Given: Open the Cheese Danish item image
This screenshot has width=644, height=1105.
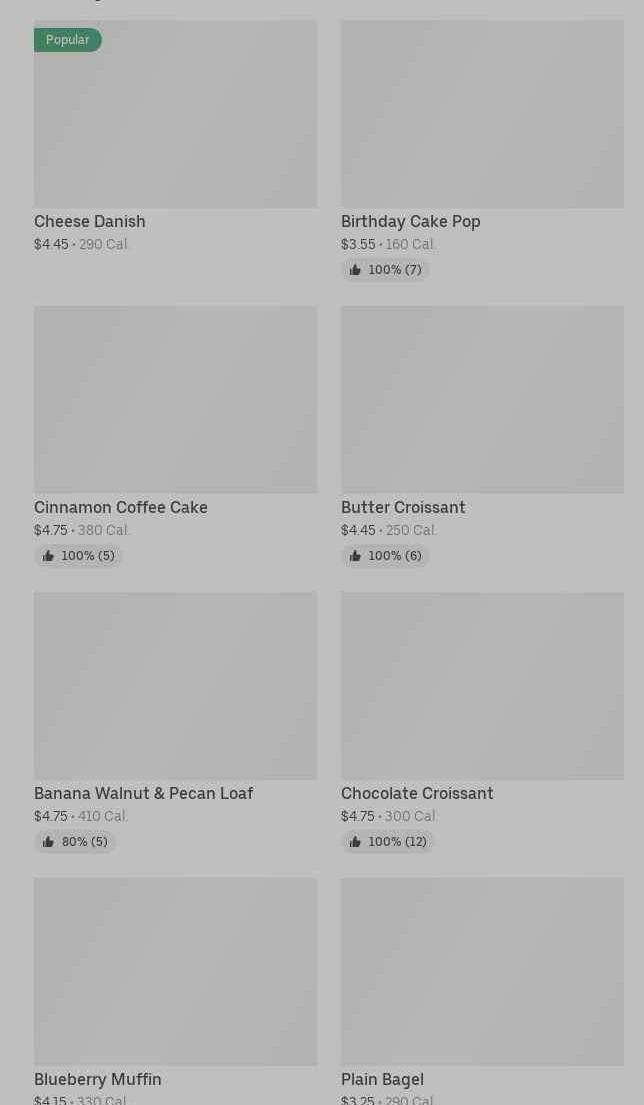Looking at the screenshot, I should (x=175, y=120).
